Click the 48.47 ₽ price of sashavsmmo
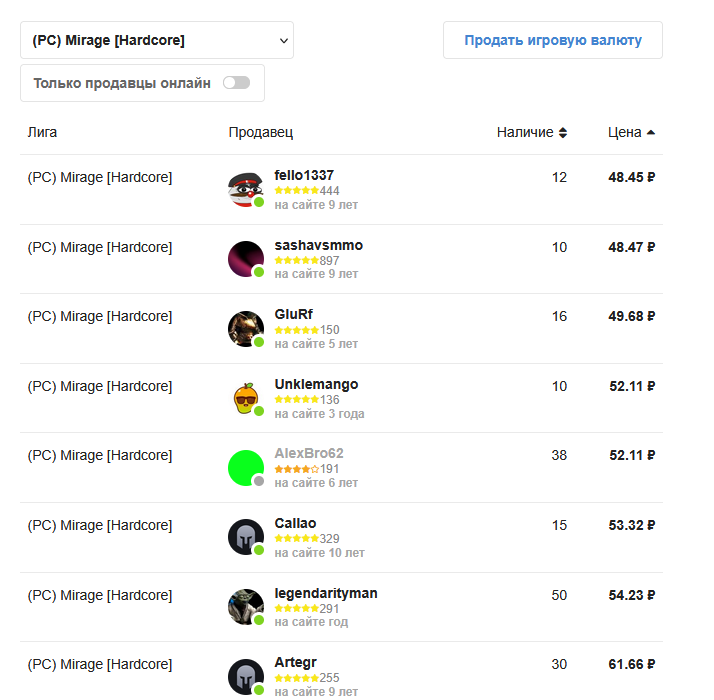The image size is (714, 700). [x=631, y=247]
